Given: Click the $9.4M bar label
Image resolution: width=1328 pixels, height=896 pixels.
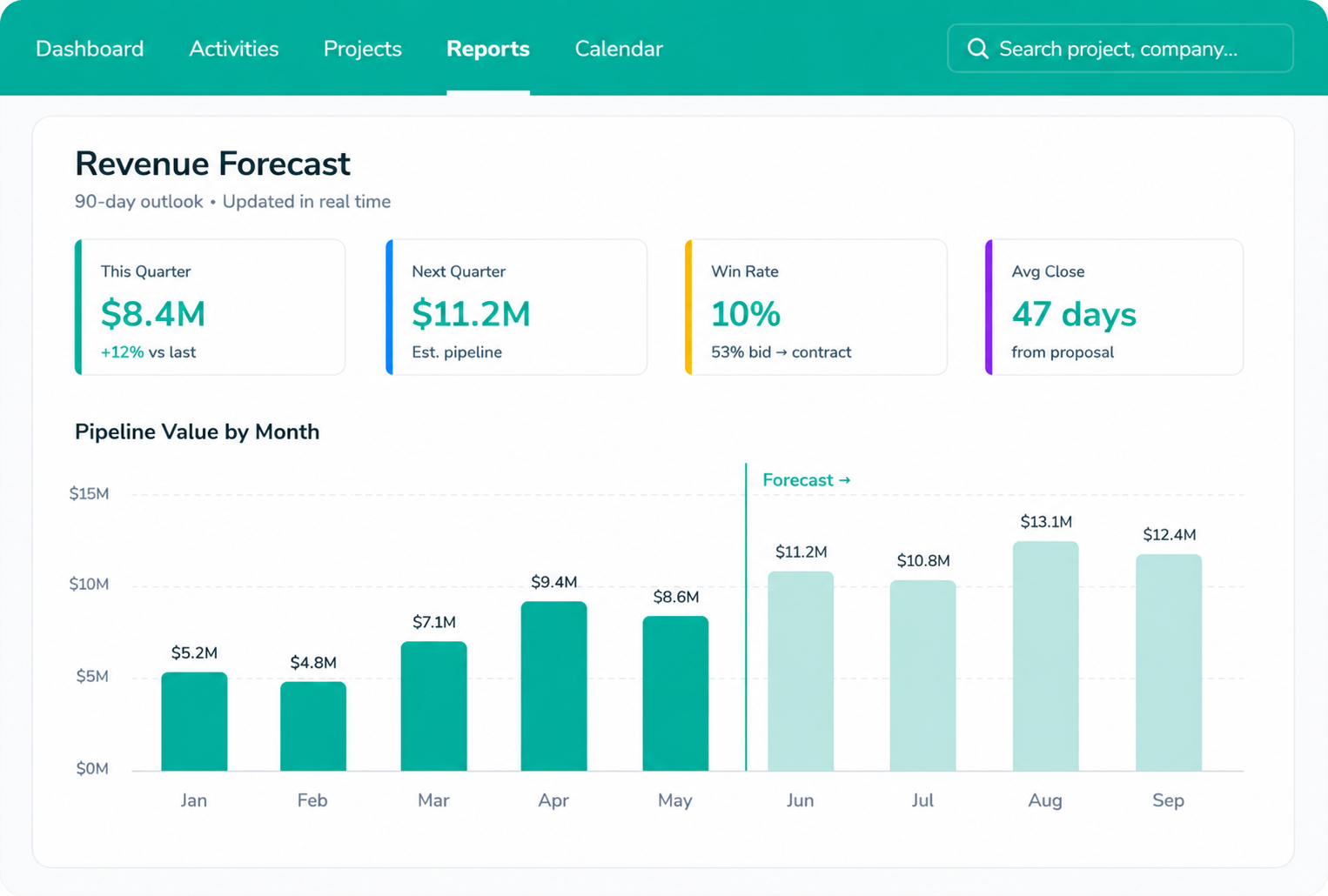Looking at the screenshot, I should [553, 582].
